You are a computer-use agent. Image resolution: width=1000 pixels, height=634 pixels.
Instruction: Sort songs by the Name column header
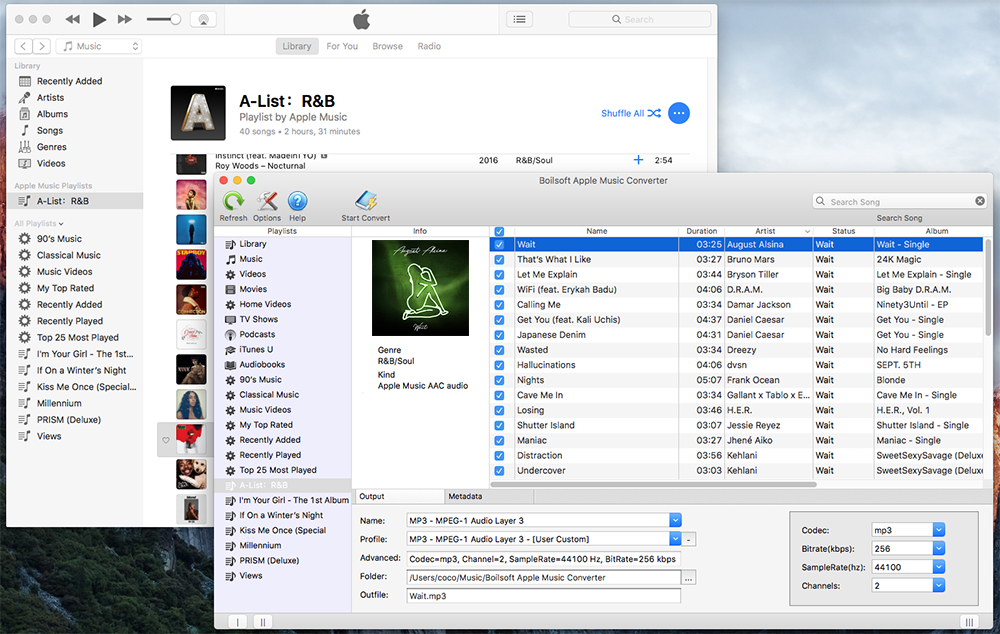coord(596,231)
